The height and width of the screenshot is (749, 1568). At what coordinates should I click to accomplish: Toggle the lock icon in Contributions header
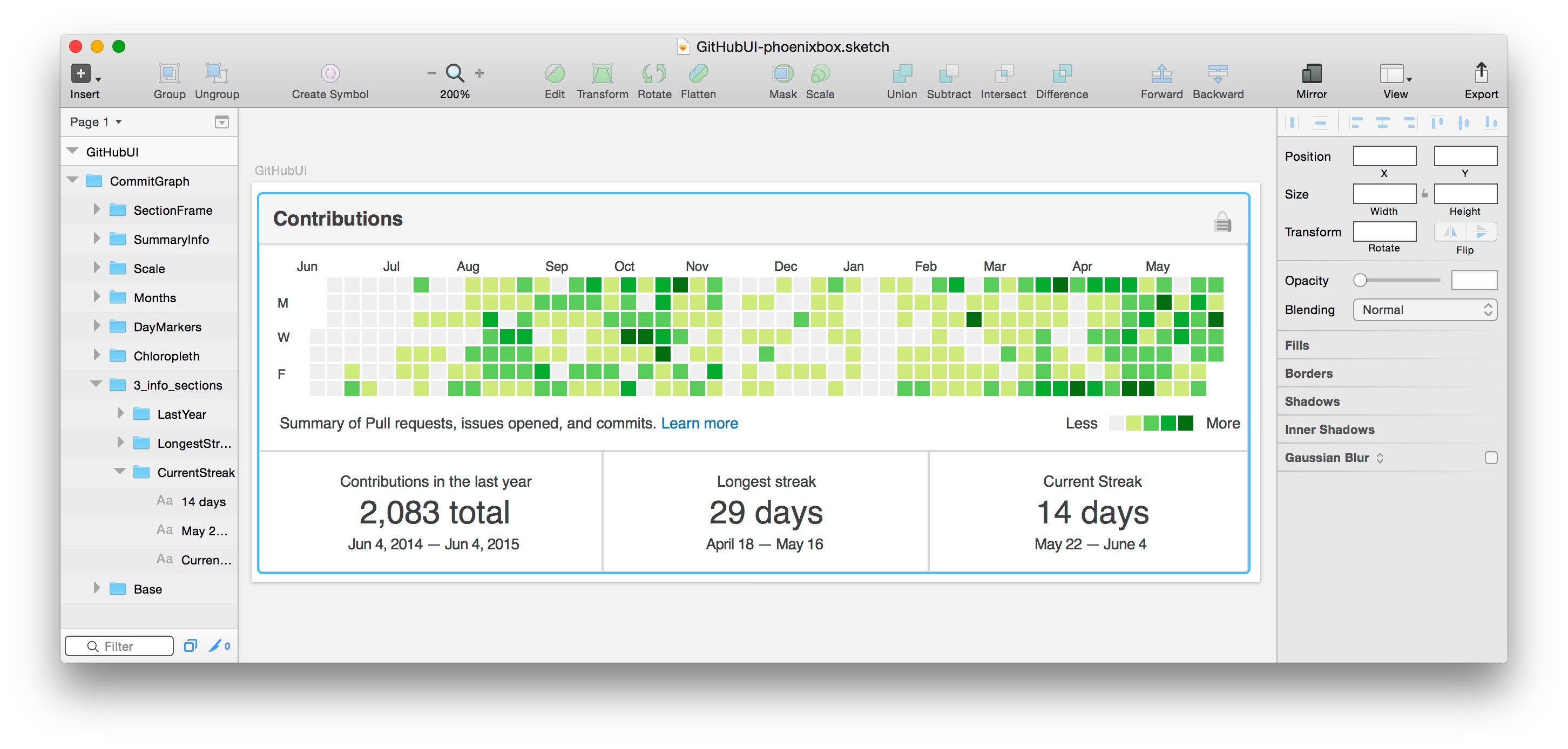tap(1222, 221)
